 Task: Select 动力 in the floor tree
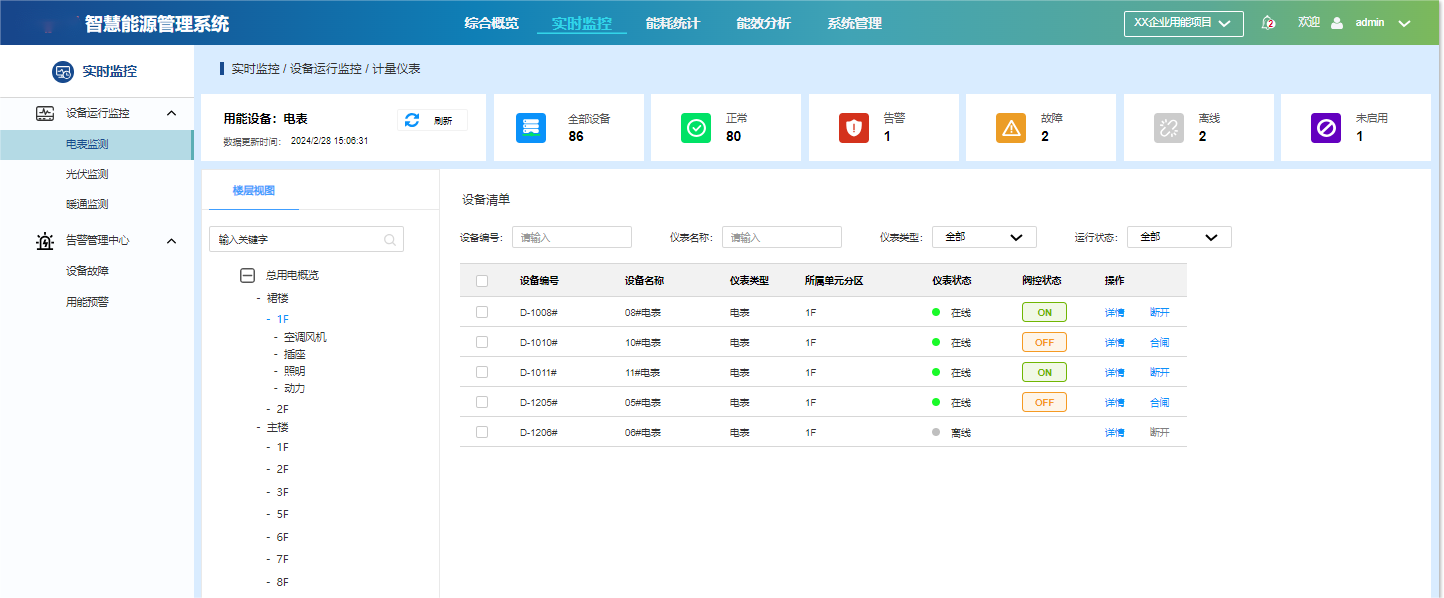(x=294, y=388)
